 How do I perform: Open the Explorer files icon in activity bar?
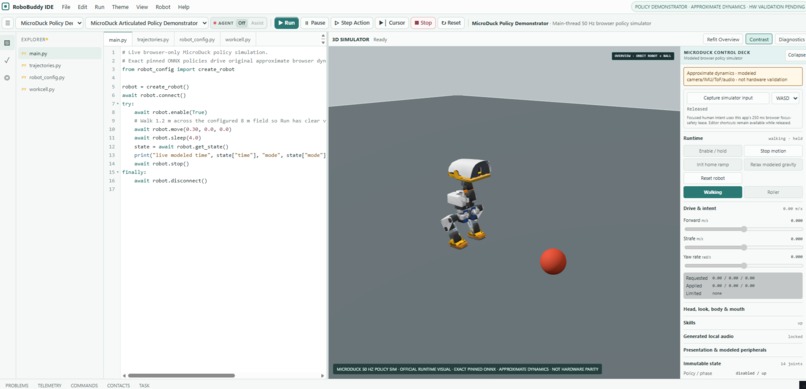click(x=7, y=43)
